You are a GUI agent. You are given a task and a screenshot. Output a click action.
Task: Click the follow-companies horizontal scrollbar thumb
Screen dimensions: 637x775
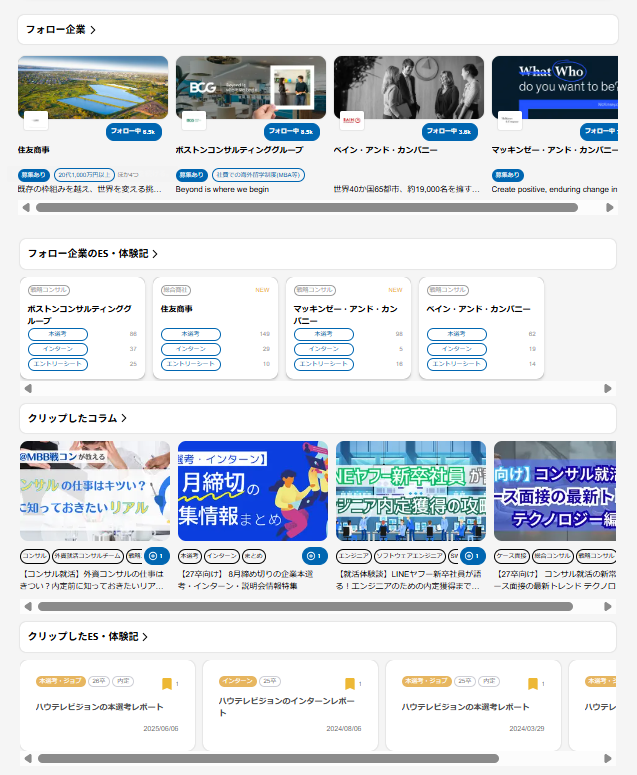(307, 208)
